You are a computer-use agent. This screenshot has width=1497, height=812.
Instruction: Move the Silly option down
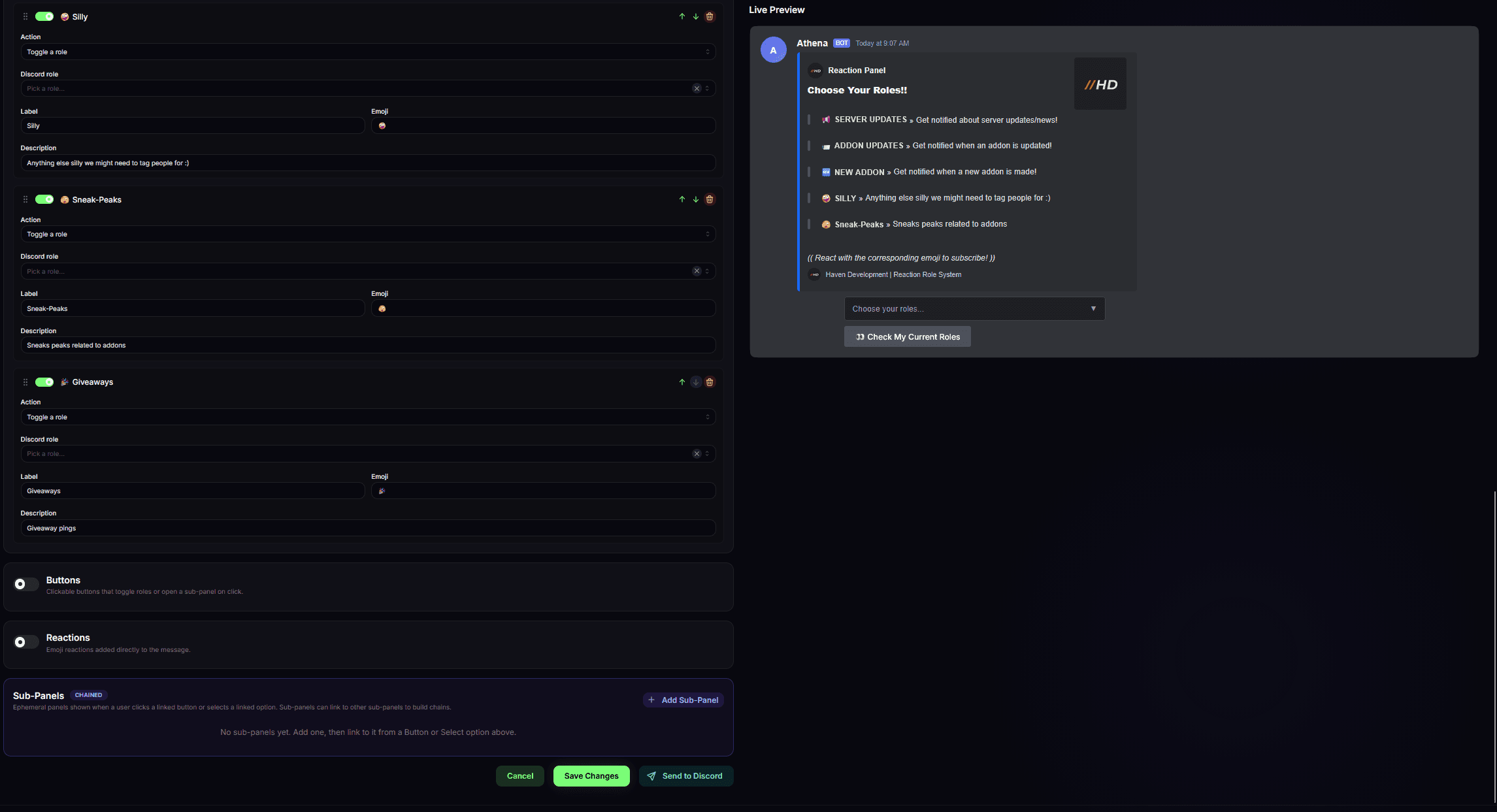click(x=695, y=16)
